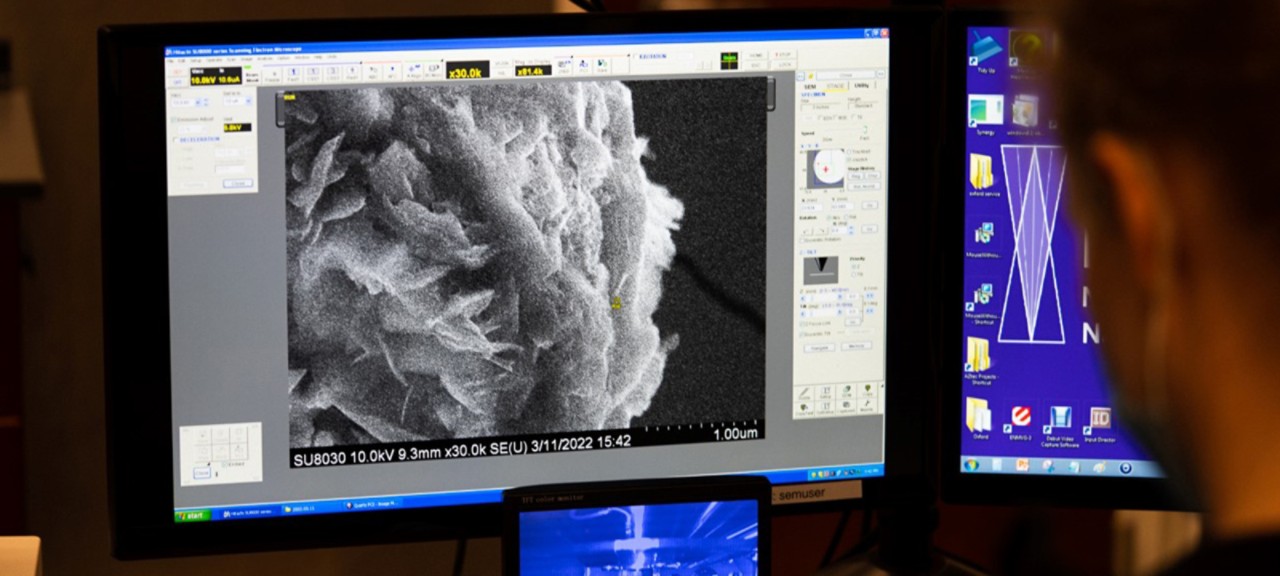This screenshot has width=1280, height=576.
Task: Enable the DECELERATION checkbox
Action: 175,140
